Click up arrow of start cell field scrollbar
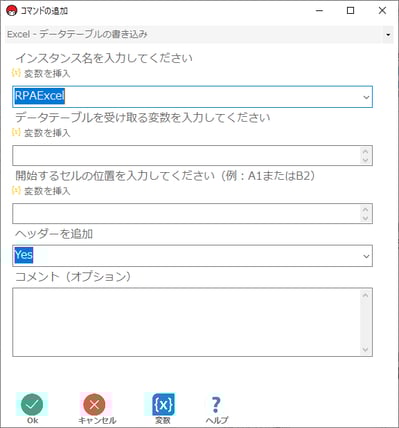Screen dimensions: 399x428 pyautogui.click(x=366, y=209)
